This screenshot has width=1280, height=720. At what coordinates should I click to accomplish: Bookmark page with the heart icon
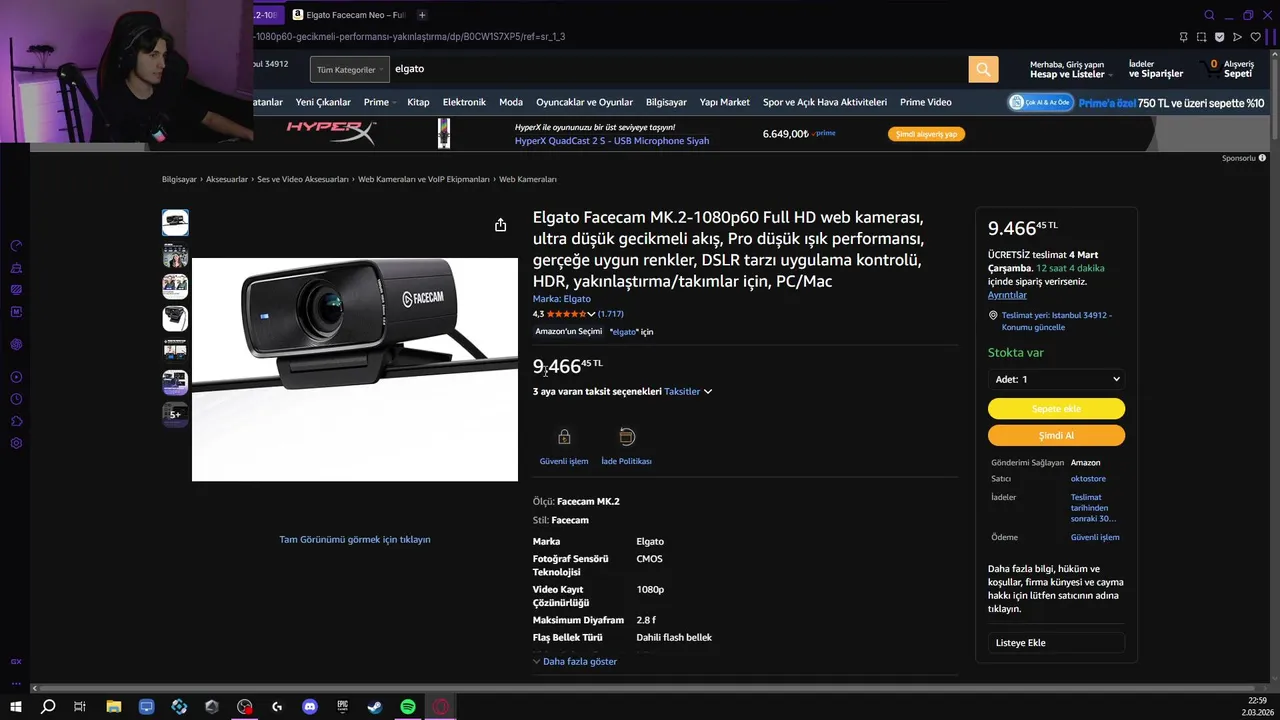pos(1256,37)
